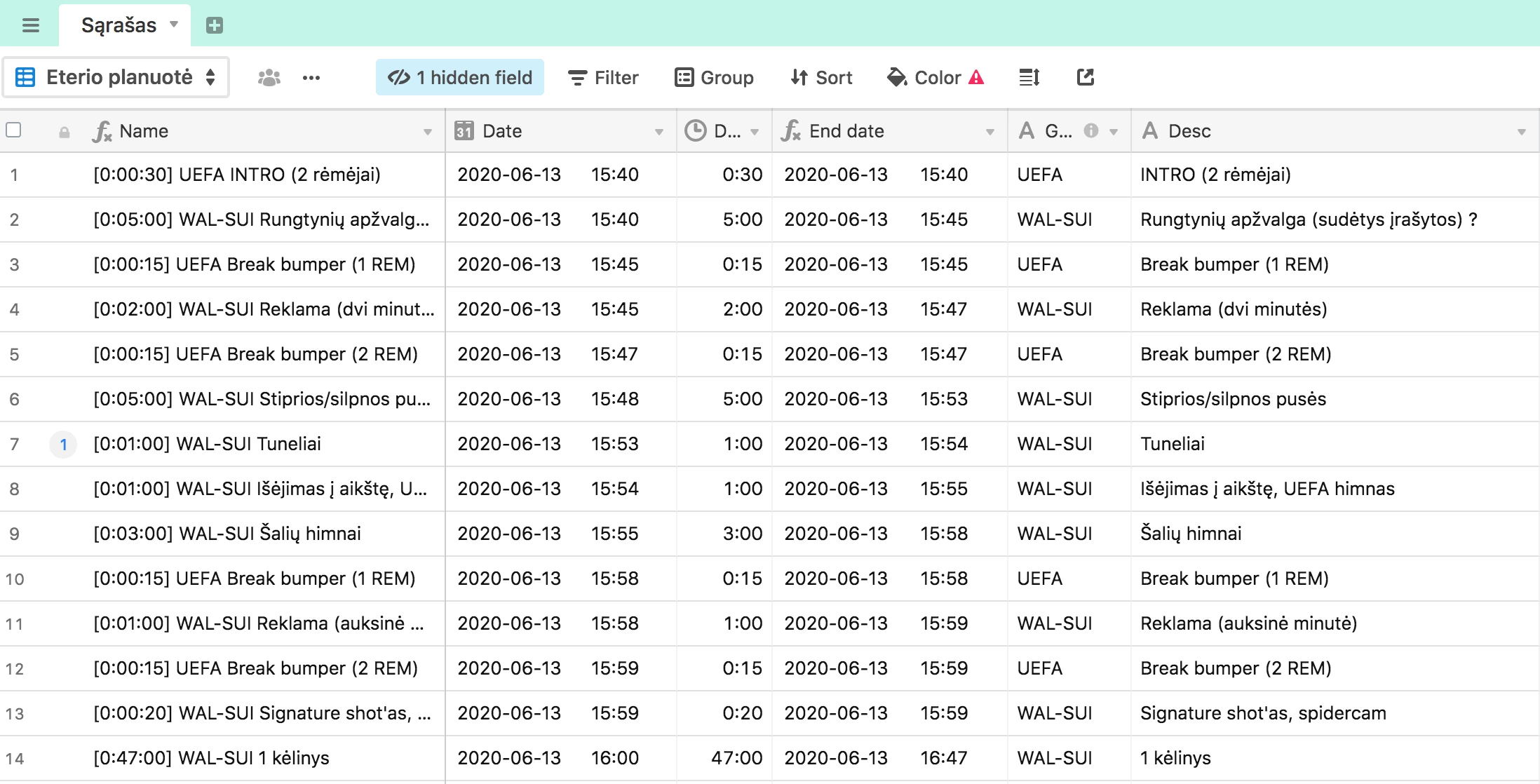
Task: Open view options three-dots menu
Action: [x=311, y=78]
